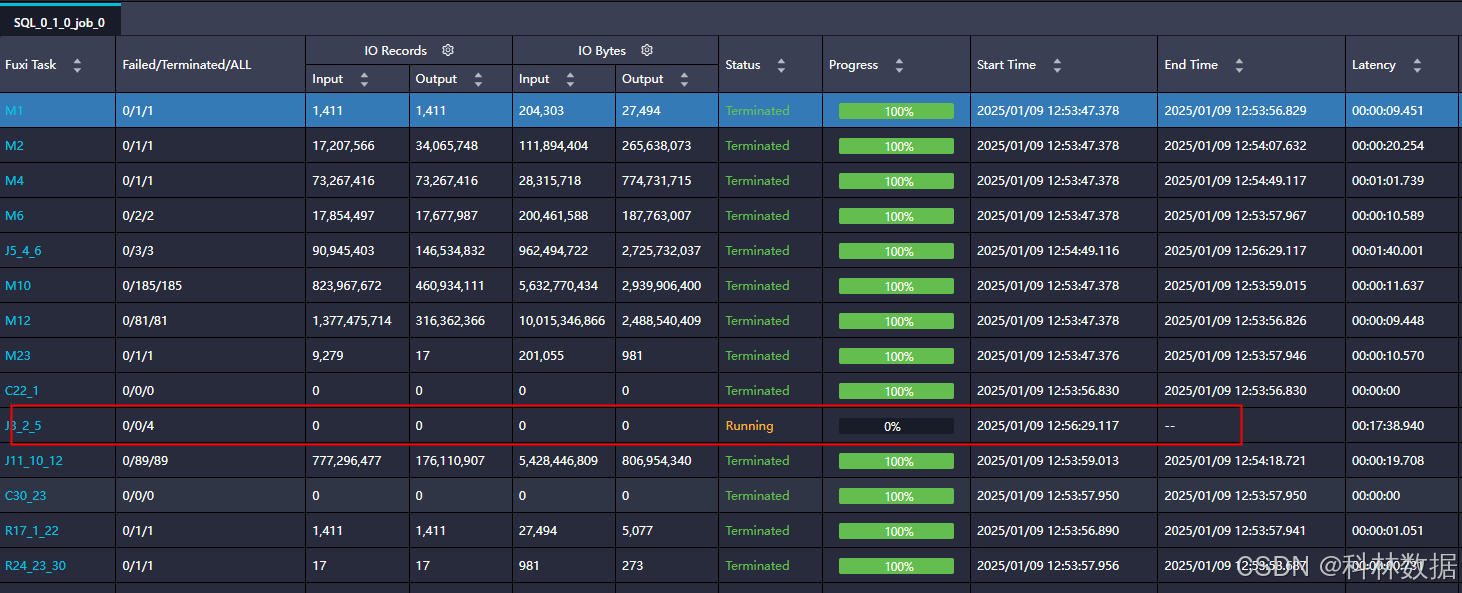Select latency value 00:17:38.940

click(x=1387, y=426)
